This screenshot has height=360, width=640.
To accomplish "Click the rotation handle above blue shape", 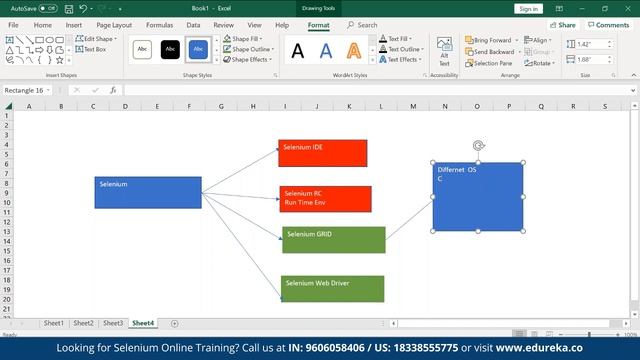I will [x=478, y=145].
